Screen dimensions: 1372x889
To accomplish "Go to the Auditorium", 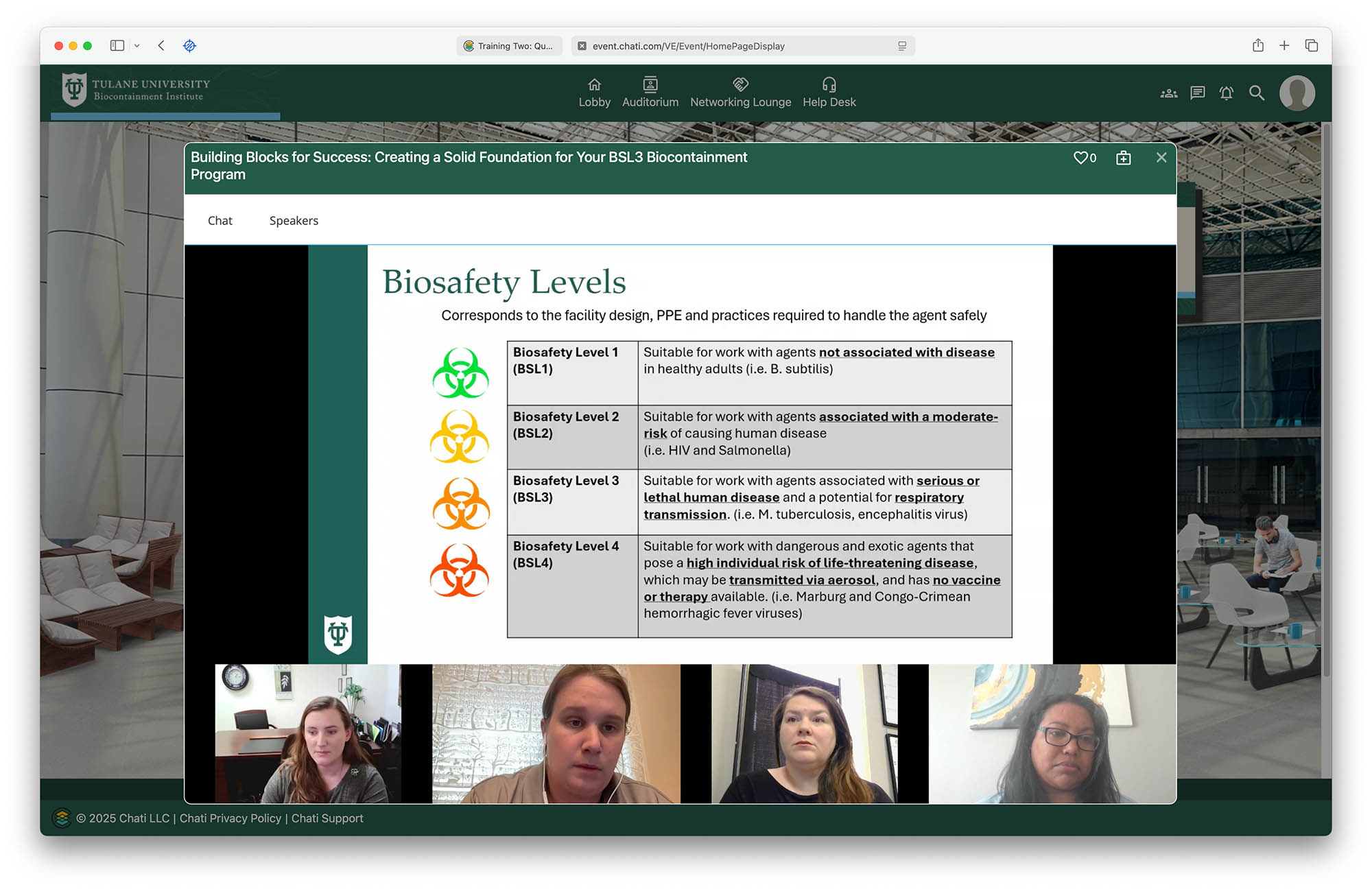I will pyautogui.click(x=650, y=93).
